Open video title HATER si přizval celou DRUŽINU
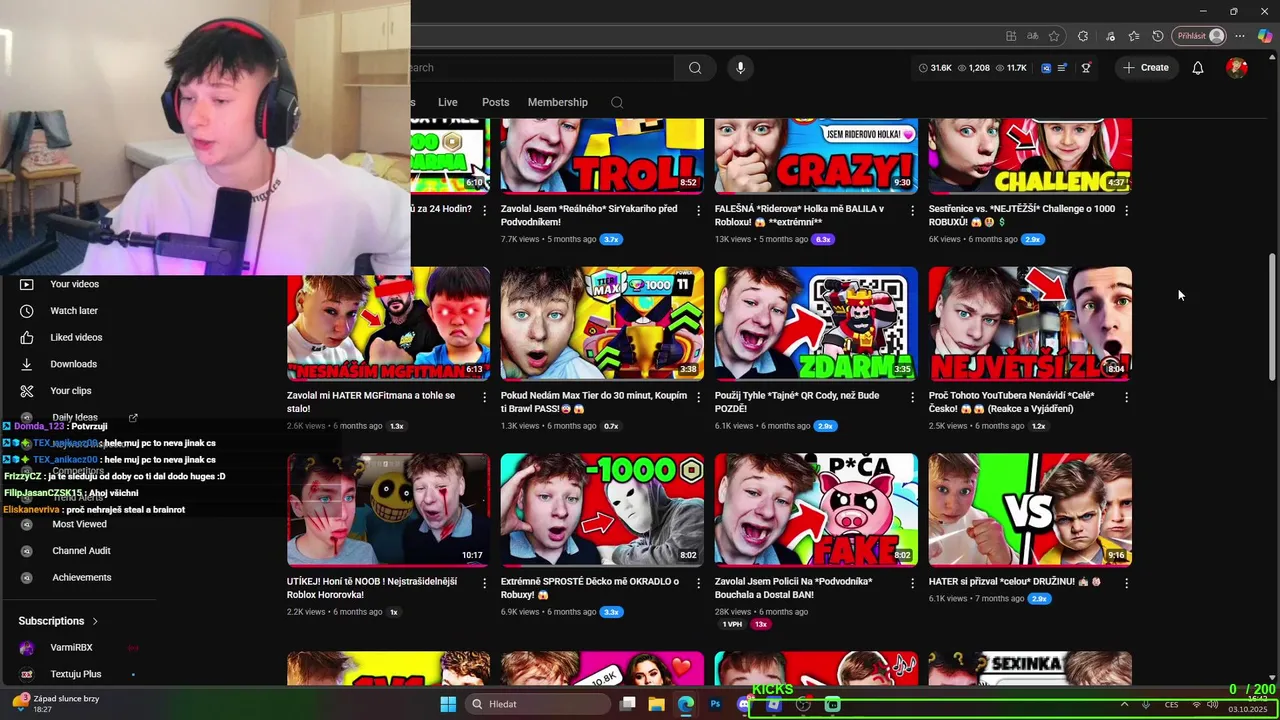1280x720 pixels. click(x=1015, y=582)
